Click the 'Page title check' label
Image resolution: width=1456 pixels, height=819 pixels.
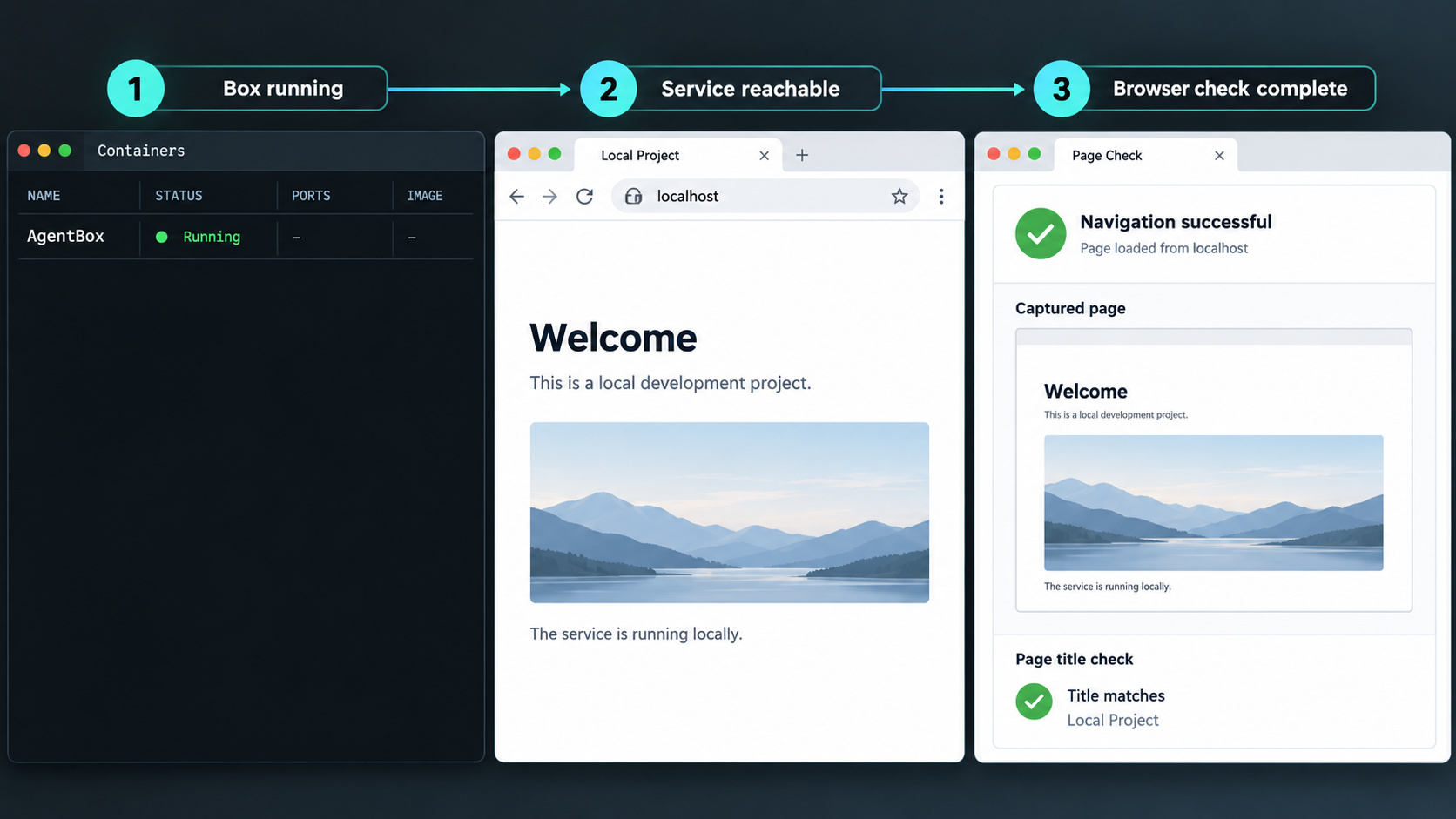[x=1074, y=659]
